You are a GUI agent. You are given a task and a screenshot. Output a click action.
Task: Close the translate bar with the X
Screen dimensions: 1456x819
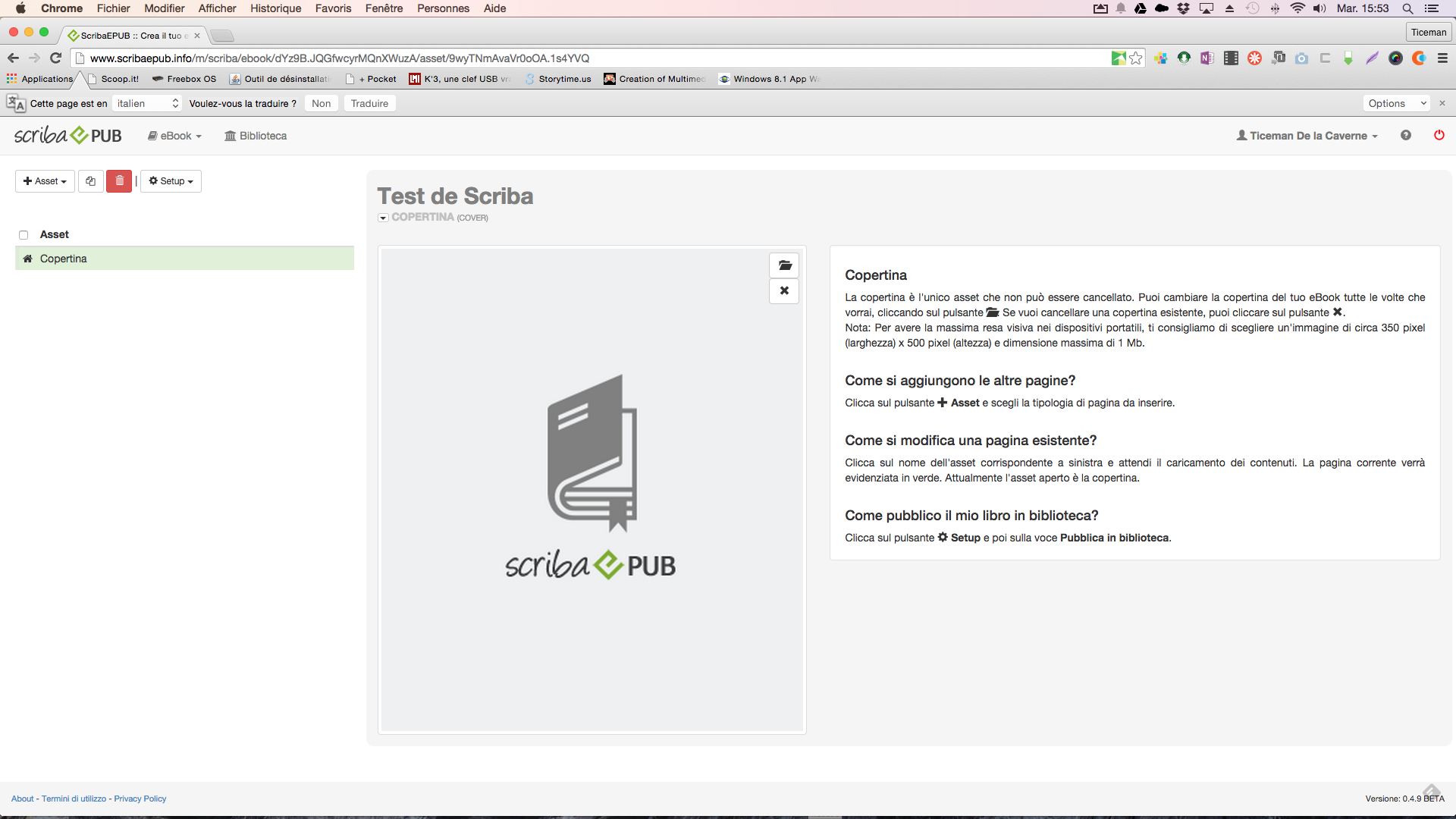(1442, 103)
